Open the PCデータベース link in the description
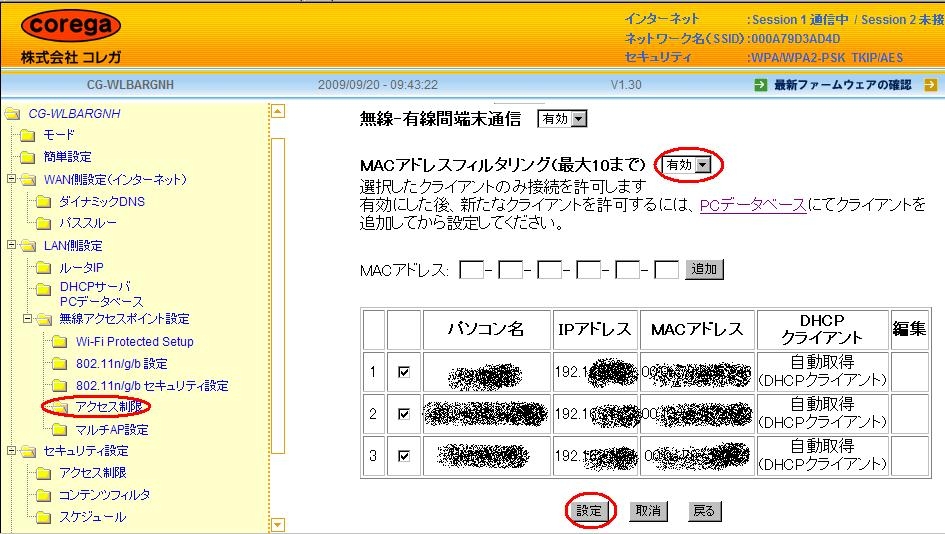 pyautogui.click(x=753, y=205)
